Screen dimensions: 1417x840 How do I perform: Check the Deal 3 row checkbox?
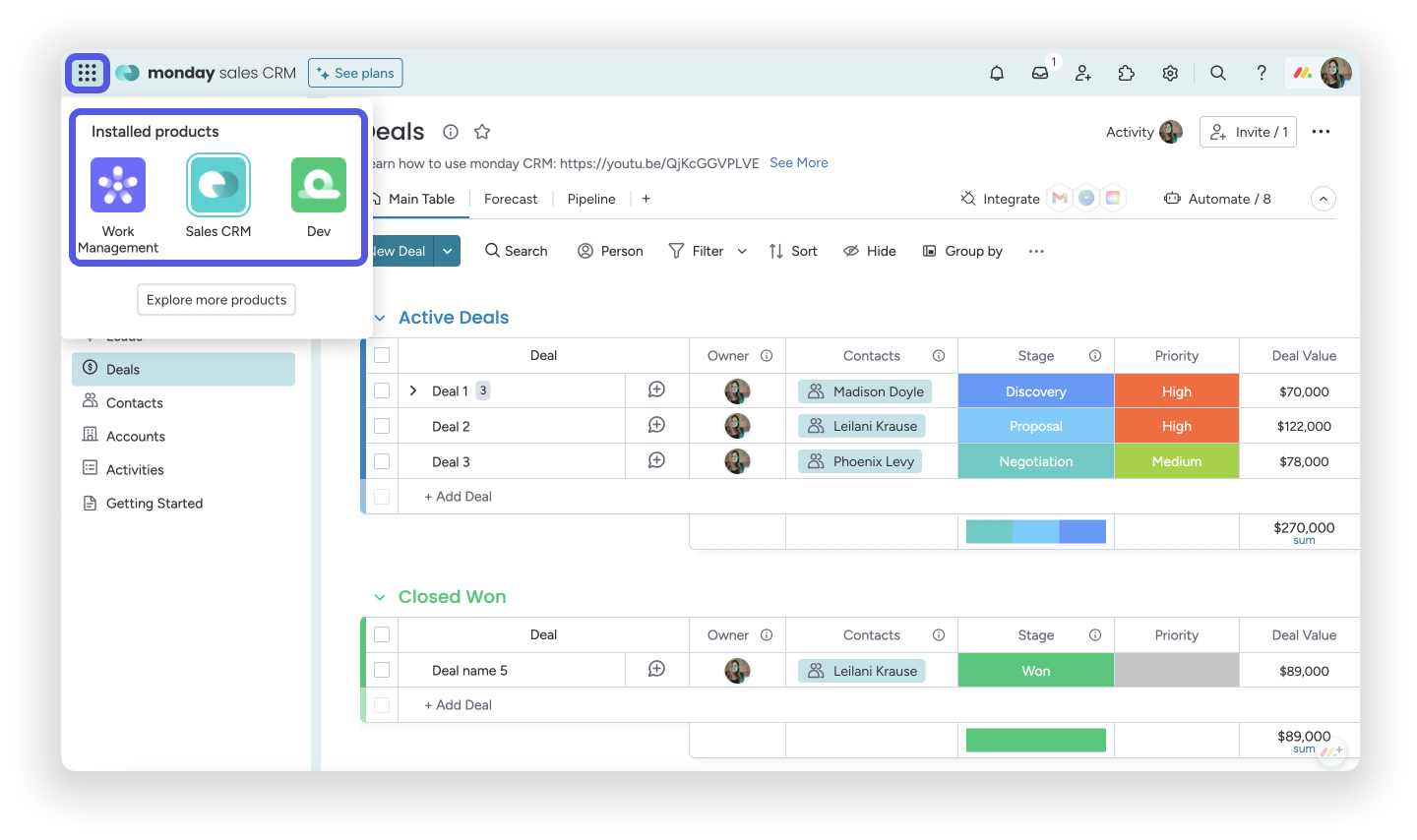tap(382, 461)
